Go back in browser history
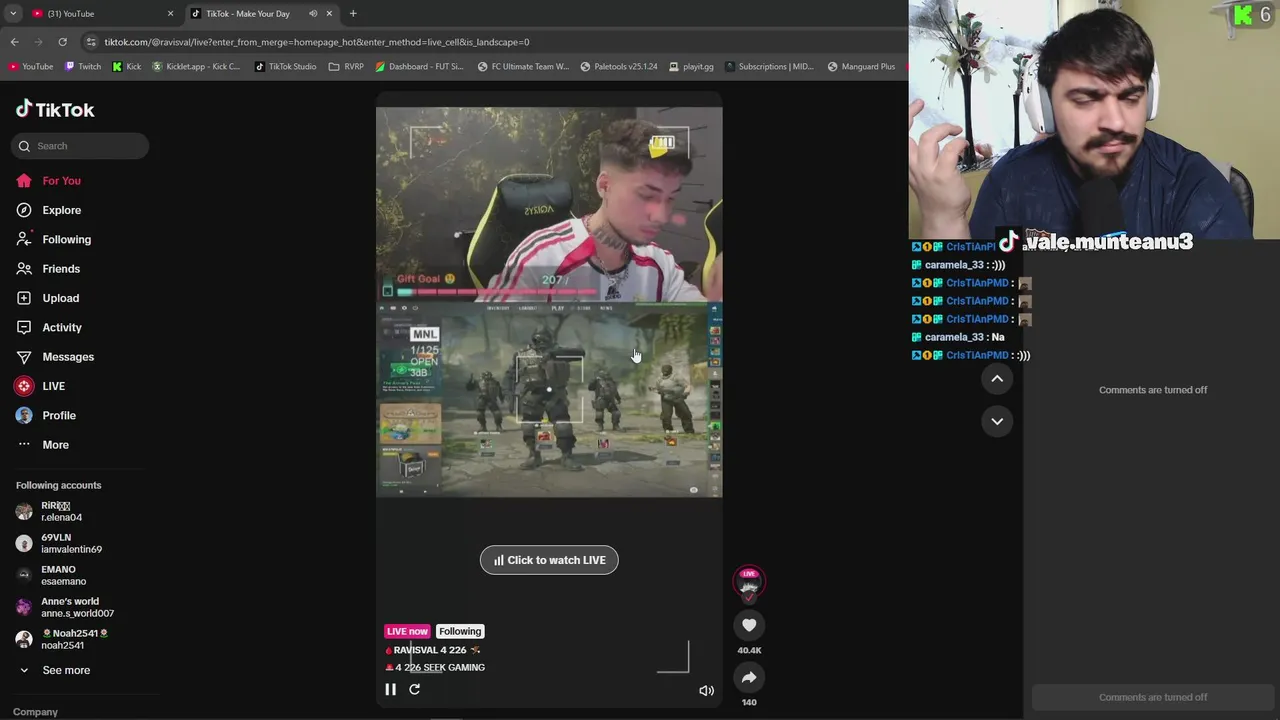 click(x=14, y=42)
